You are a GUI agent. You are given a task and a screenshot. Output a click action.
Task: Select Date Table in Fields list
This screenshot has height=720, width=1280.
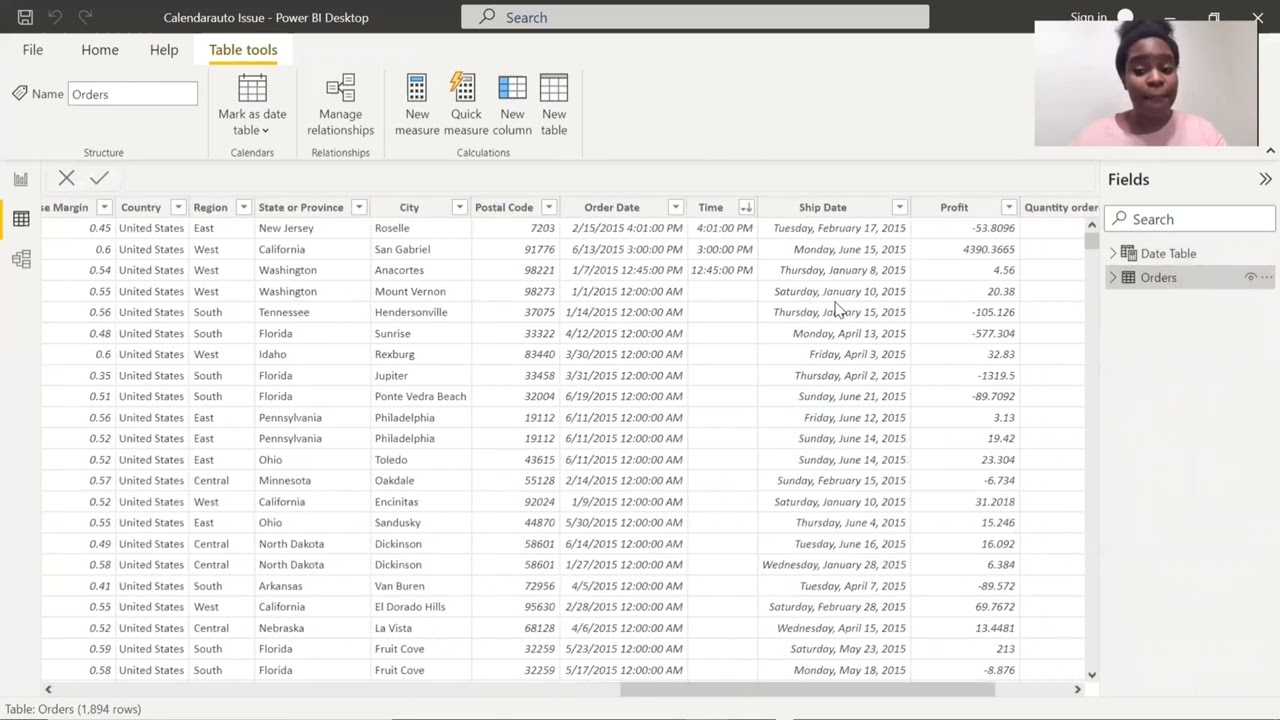[x=1168, y=253]
